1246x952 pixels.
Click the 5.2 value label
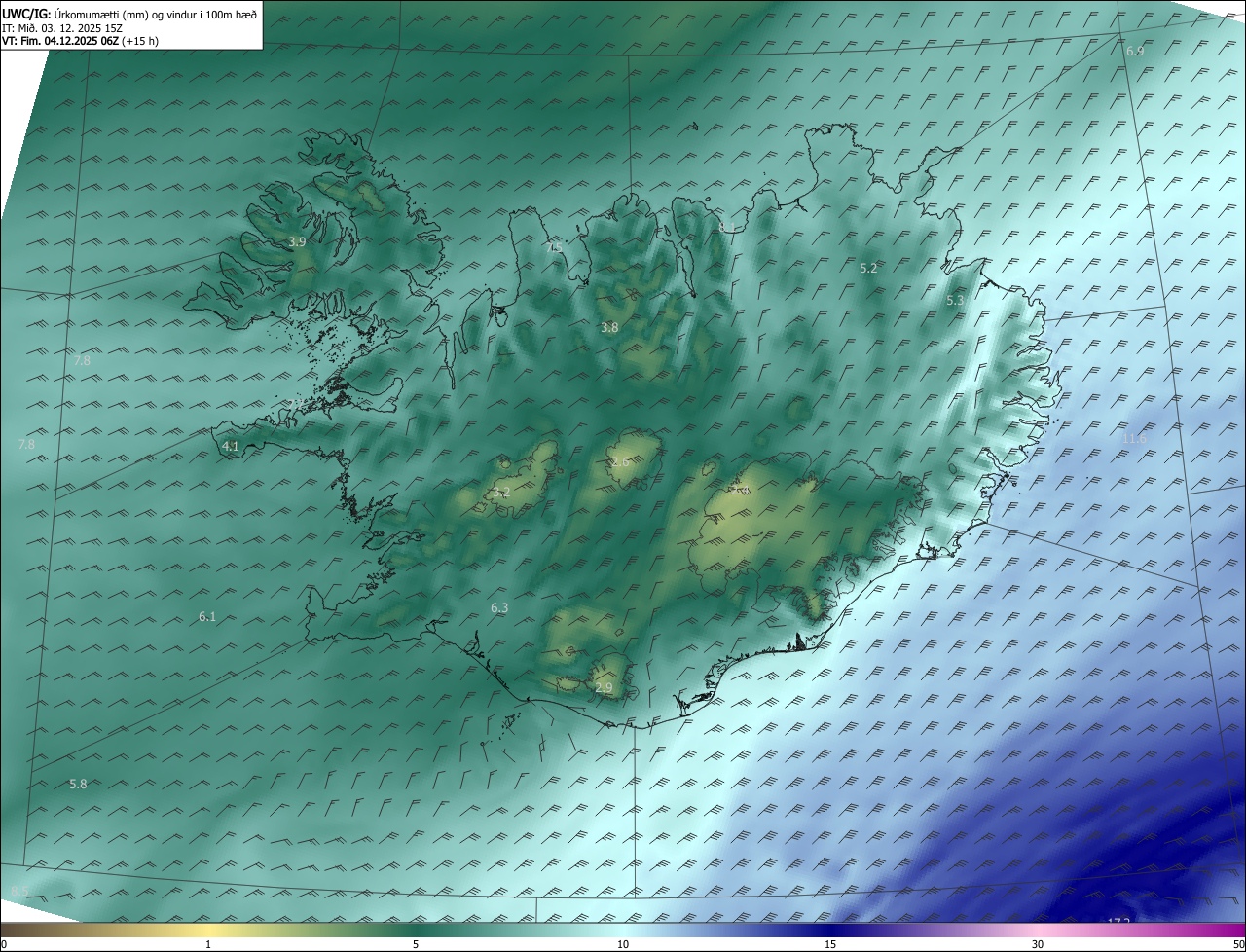(x=868, y=268)
